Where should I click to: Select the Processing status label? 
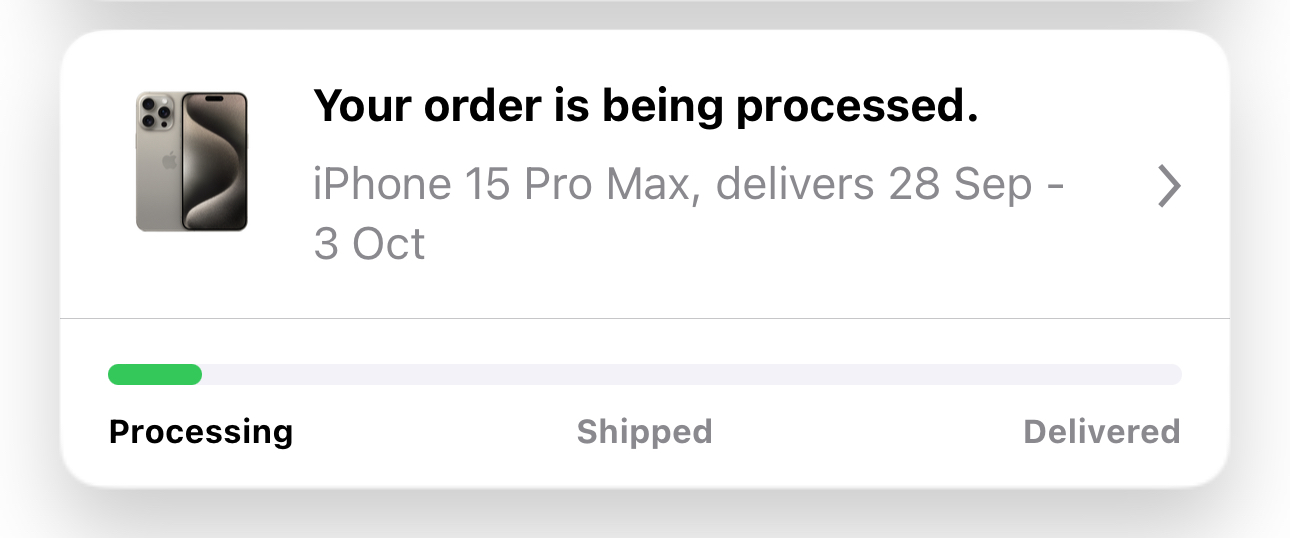[x=200, y=432]
